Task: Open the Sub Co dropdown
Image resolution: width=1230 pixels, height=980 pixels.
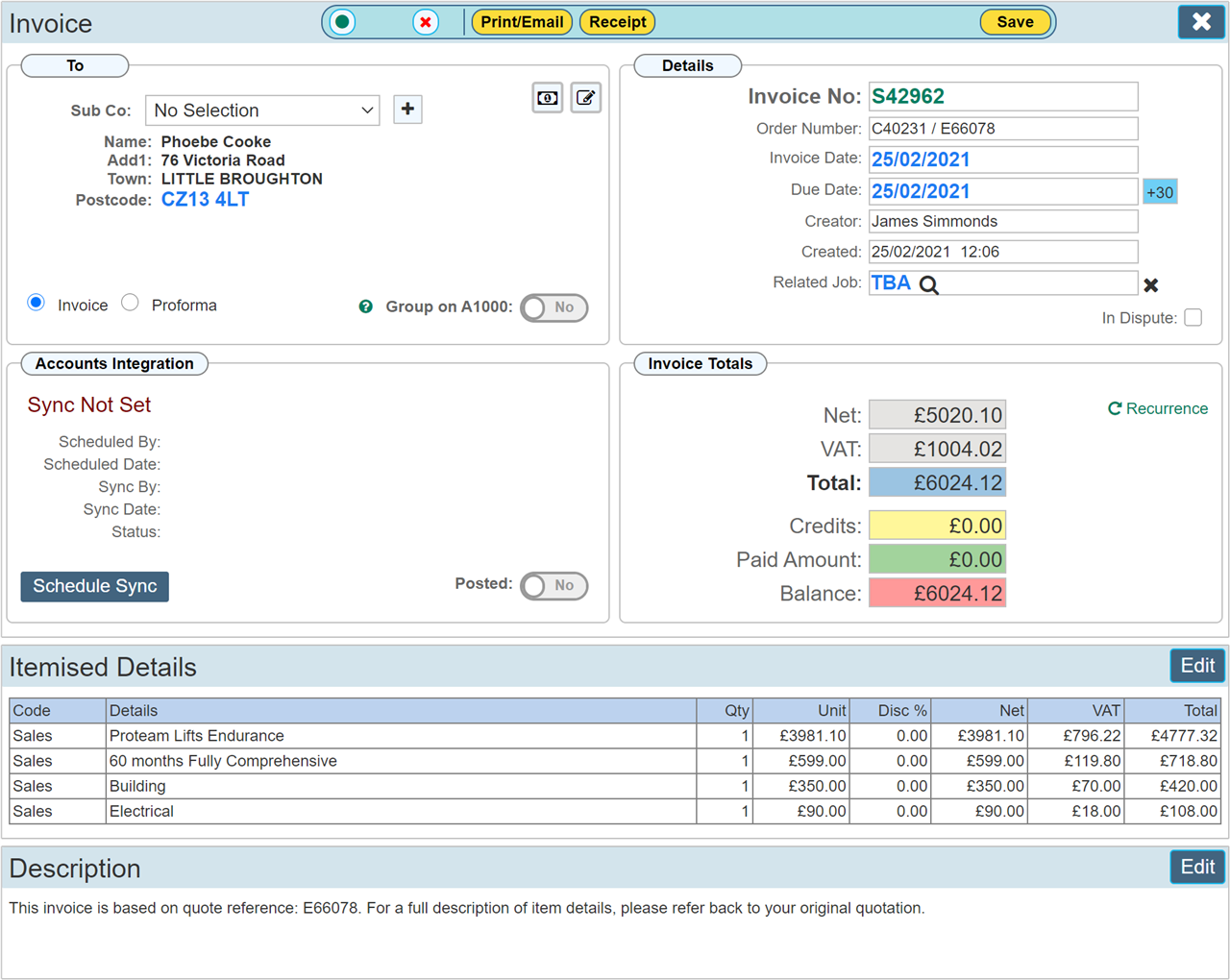Action: click(262, 110)
